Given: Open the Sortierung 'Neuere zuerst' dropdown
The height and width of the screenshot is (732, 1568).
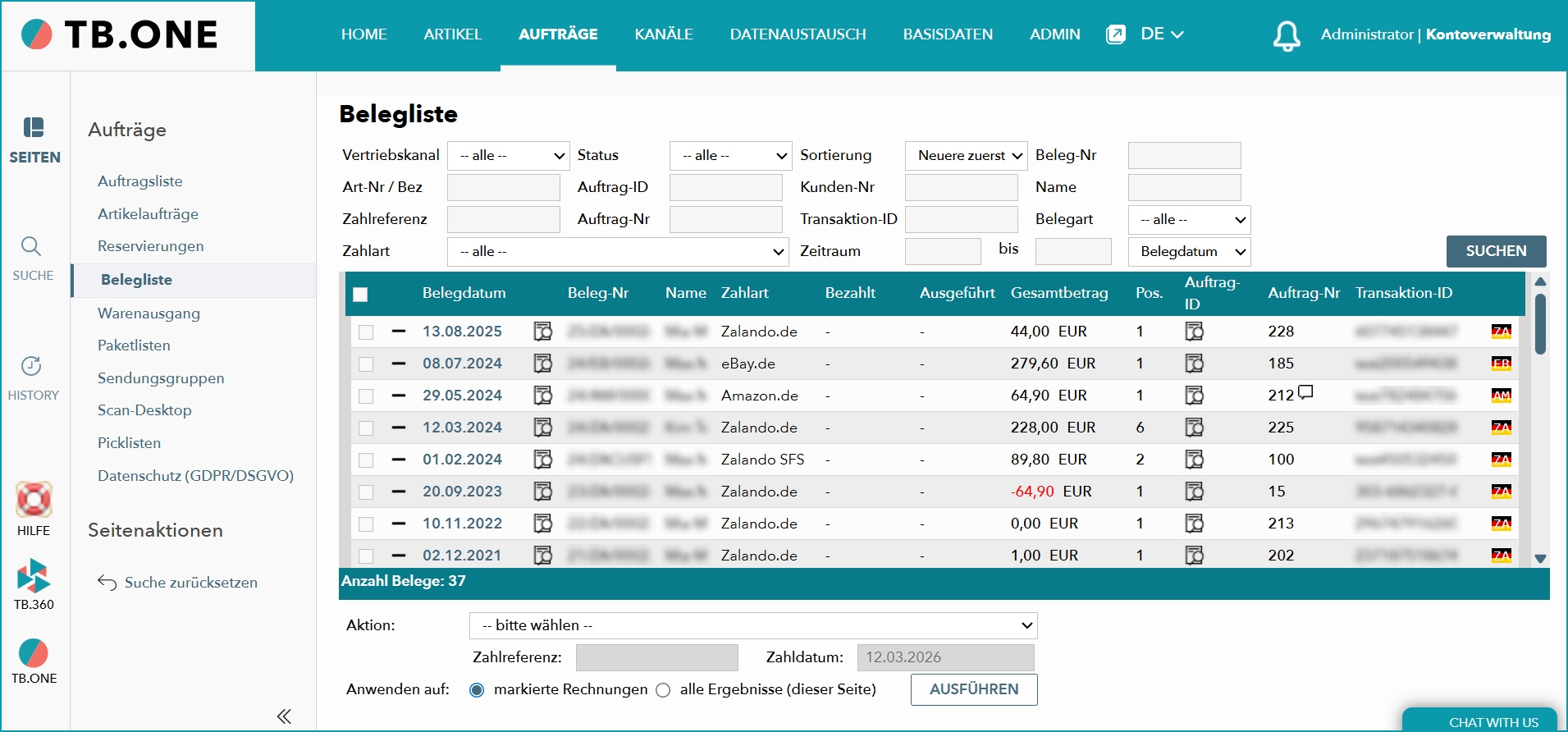Looking at the screenshot, I should click(967, 156).
